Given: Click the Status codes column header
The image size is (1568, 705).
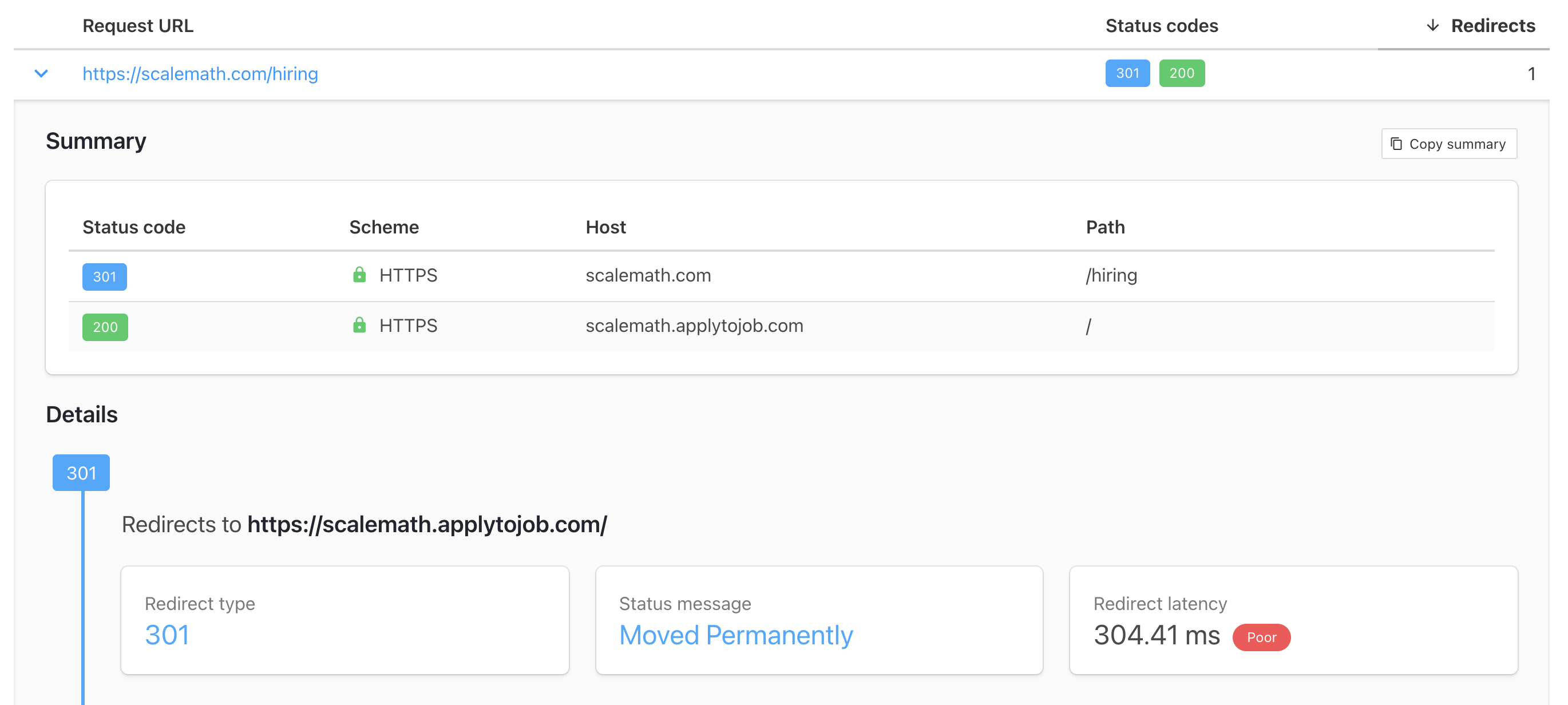Looking at the screenshot, I should 1161,26.
